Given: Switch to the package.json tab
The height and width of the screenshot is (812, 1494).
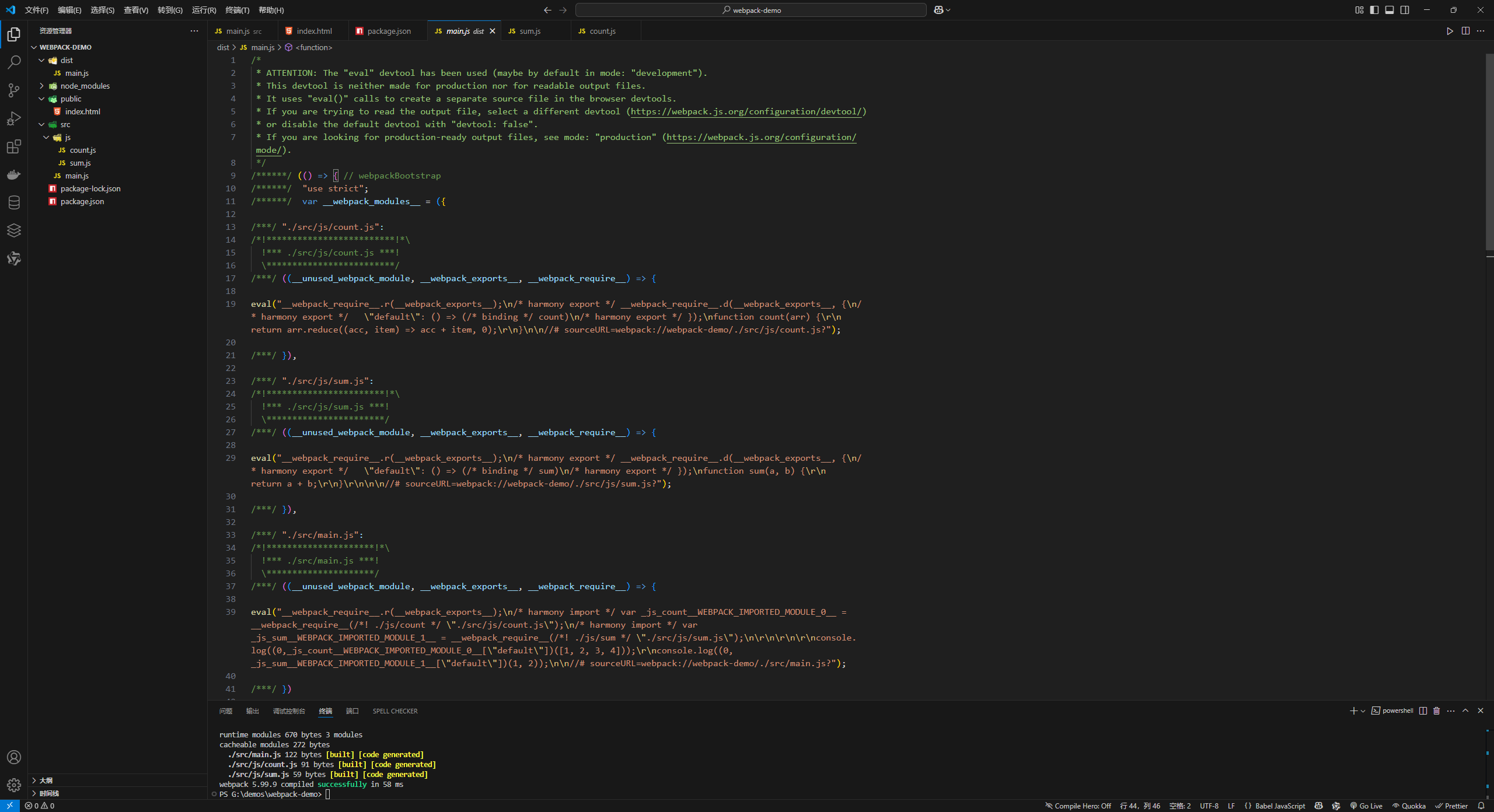Looking at the screenshot, I should point(389,31).
